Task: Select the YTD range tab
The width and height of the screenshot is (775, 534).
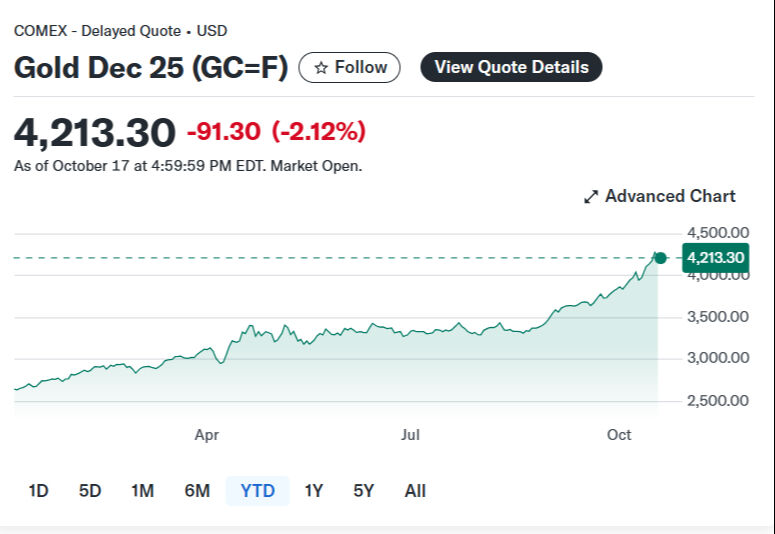Action: pos(257,491)
